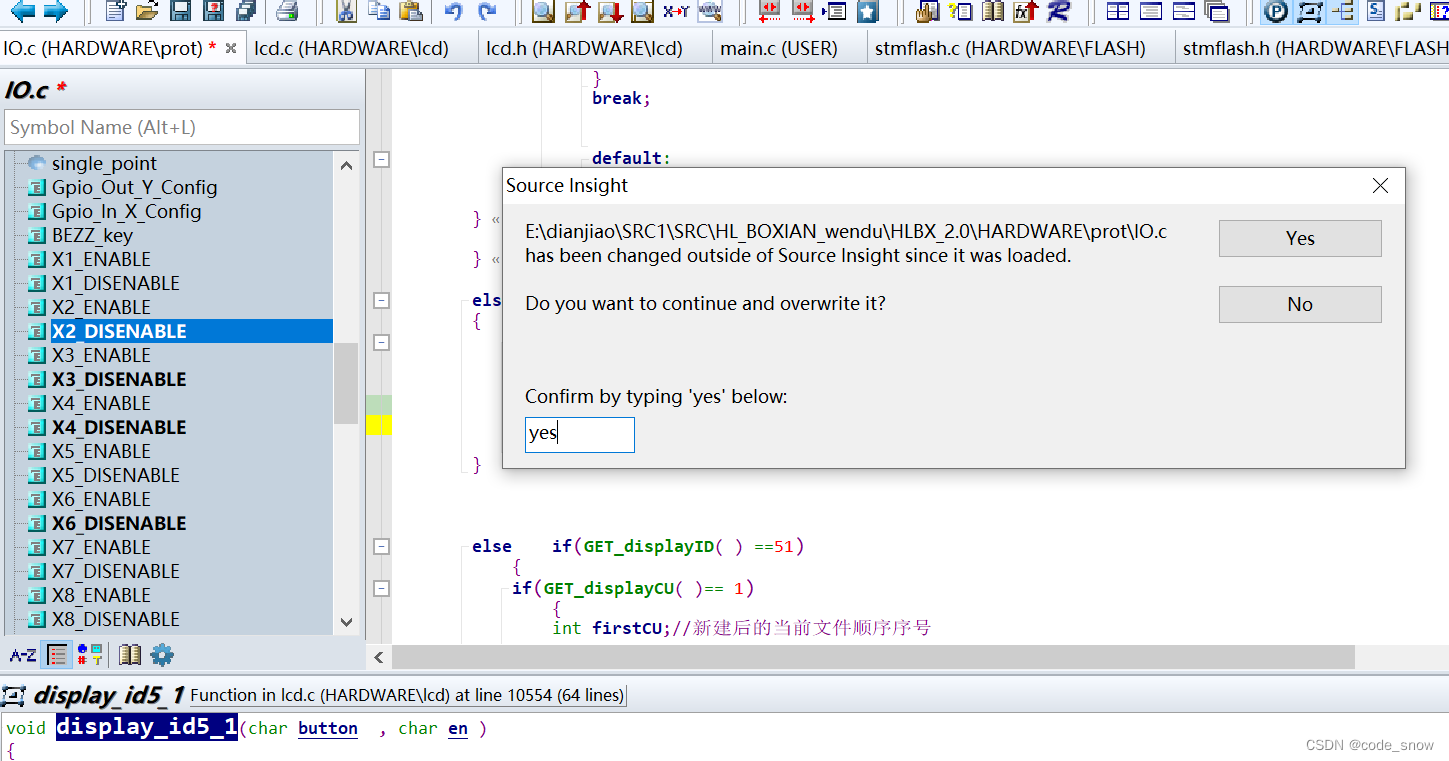Select X3_DISENABLE symbol
1449x761 pixels.
(x=119, y=379)
